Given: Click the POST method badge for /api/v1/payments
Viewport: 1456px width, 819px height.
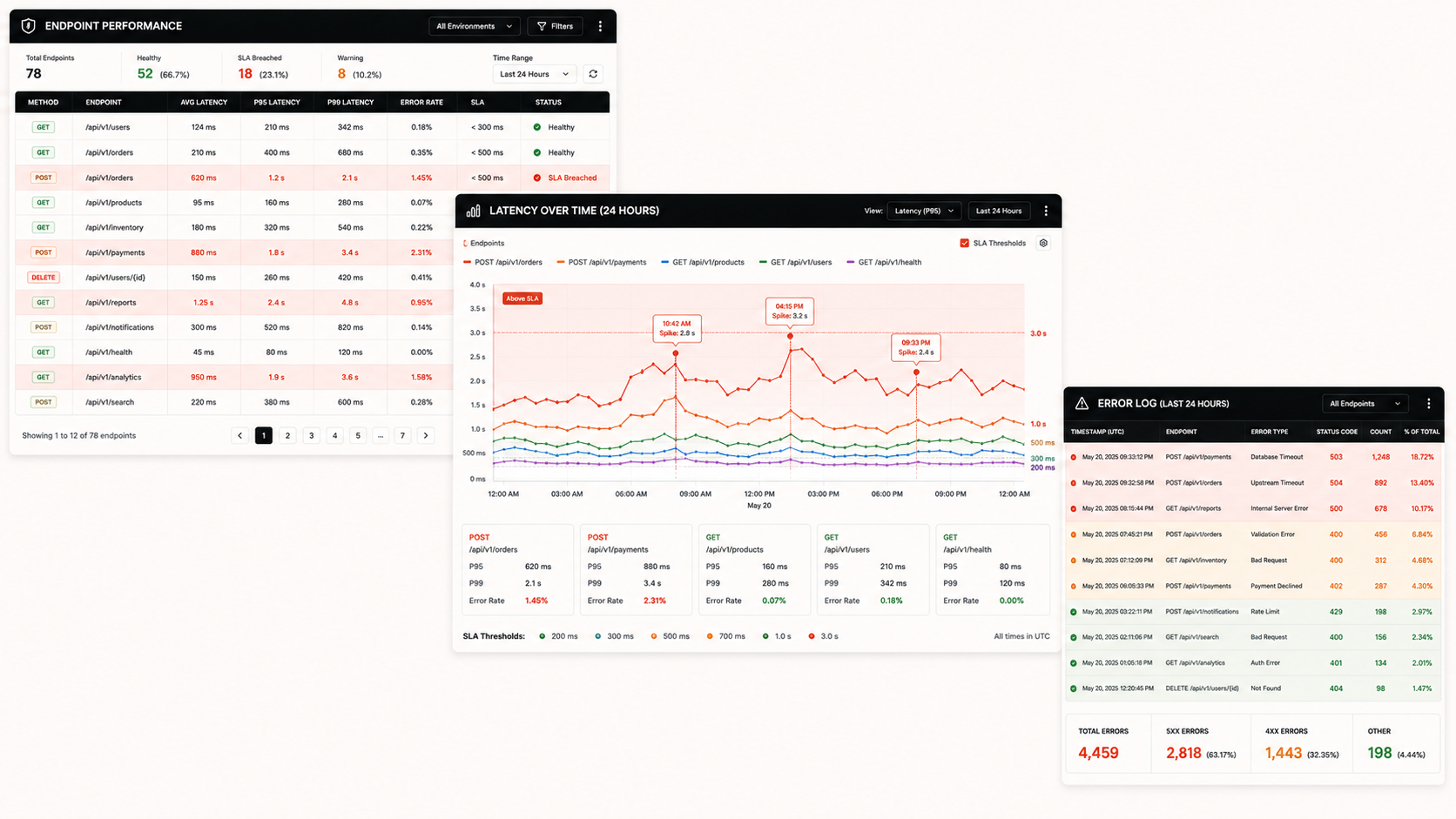Looking at the screenshot, I should pos(43,252).
